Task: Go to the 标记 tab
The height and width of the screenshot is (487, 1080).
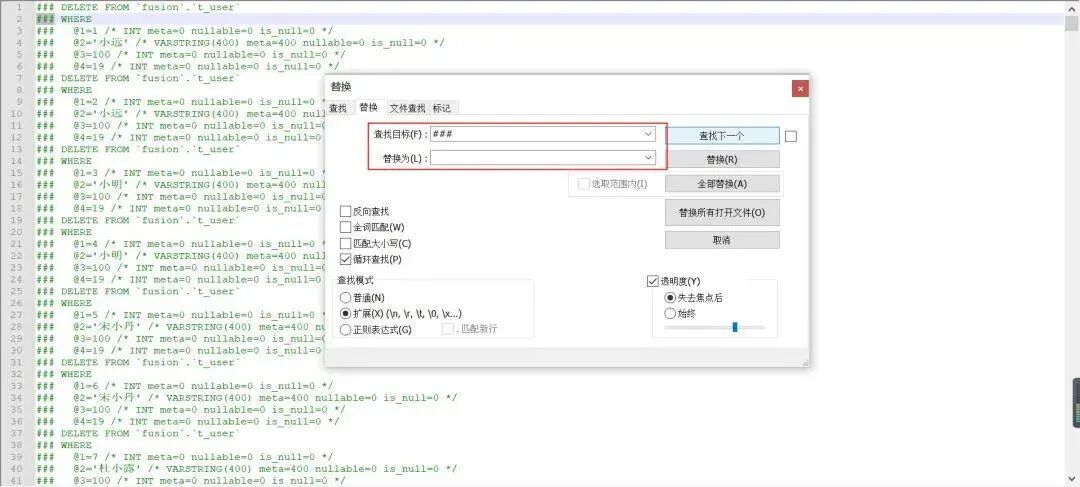Action: 442,108
